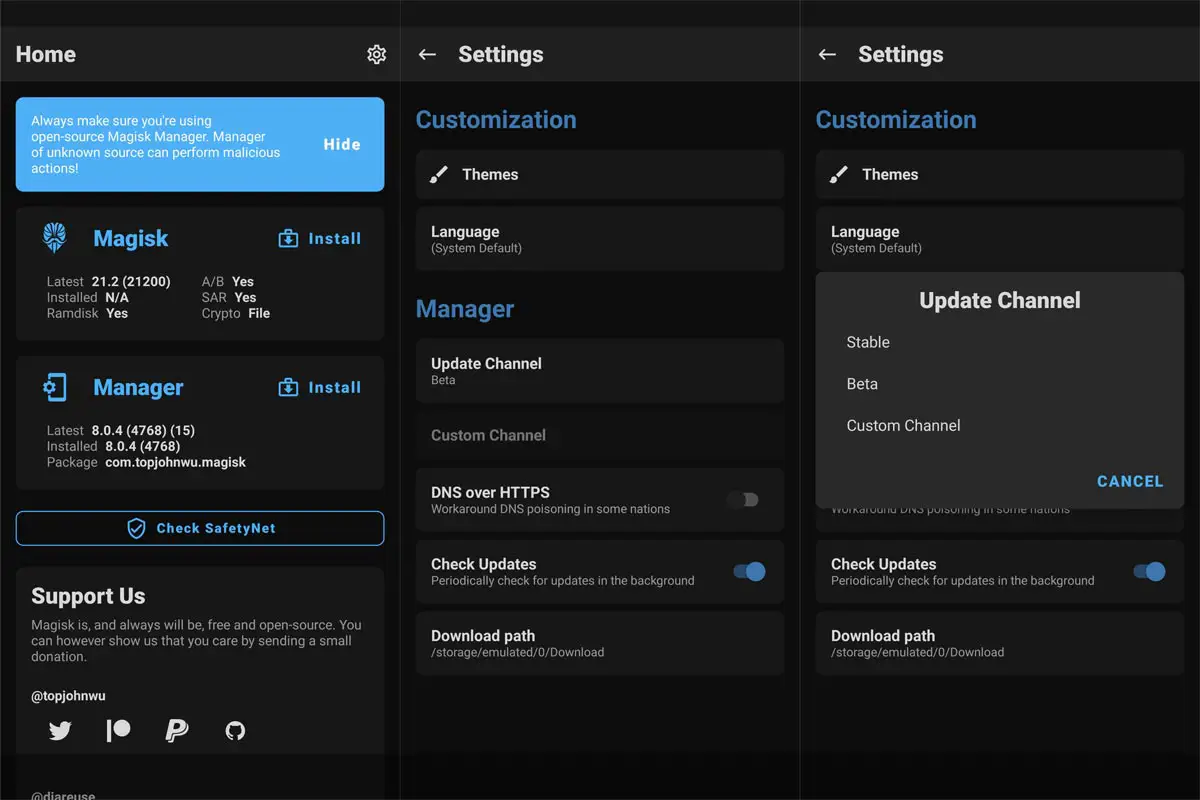Open Language setting above the Update Channel dialog
Screen dimensions: 1200x800
click(x=1000, y=239)
